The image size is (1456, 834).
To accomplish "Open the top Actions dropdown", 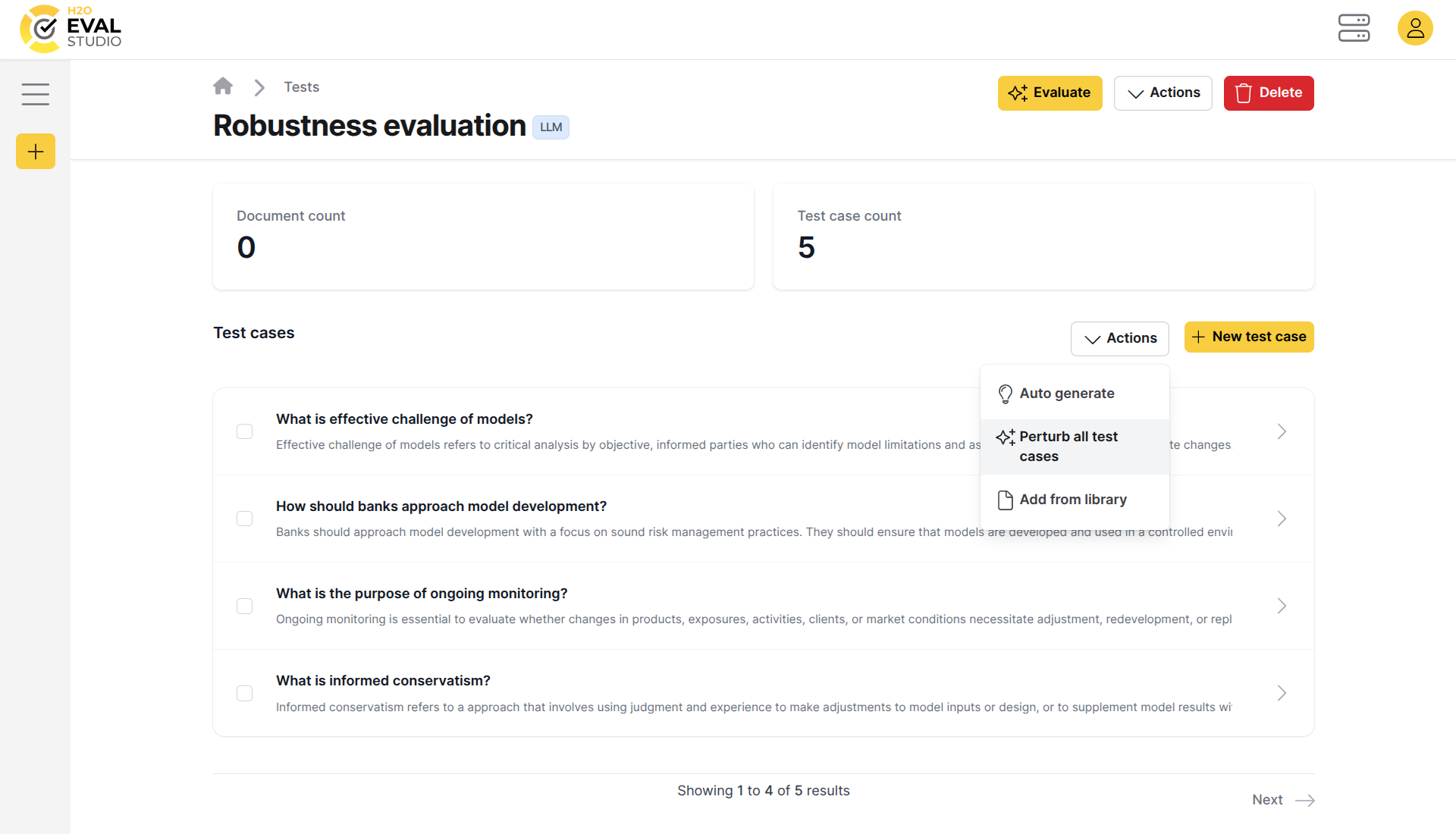I will click(1163, 92).
